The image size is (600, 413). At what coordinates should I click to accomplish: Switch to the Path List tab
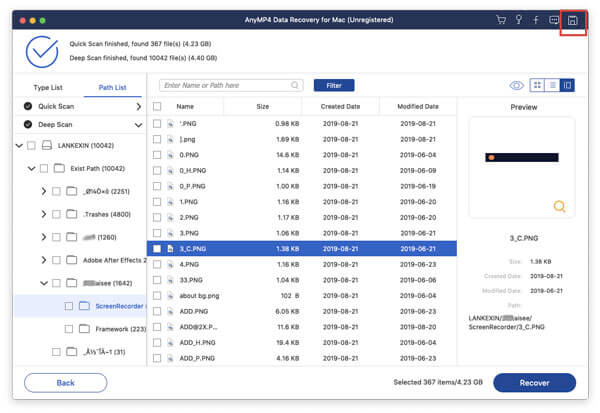tap(112, 88)
